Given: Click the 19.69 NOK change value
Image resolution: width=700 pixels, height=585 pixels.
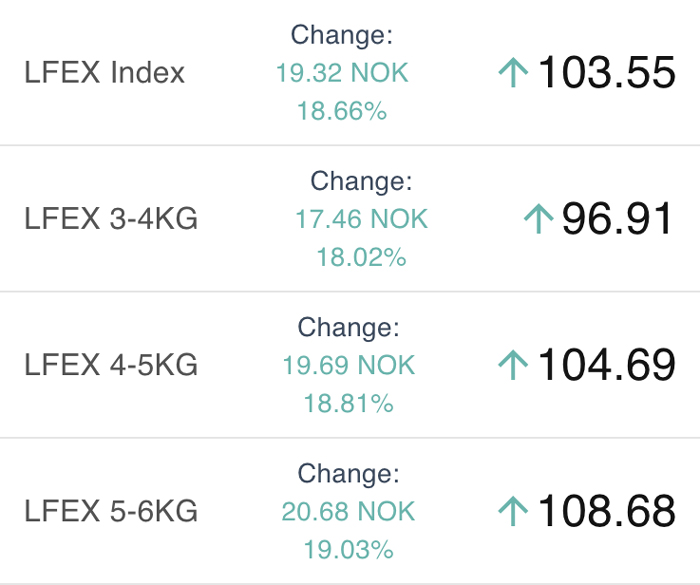Looking at the screenshot, I should (349, 365).
